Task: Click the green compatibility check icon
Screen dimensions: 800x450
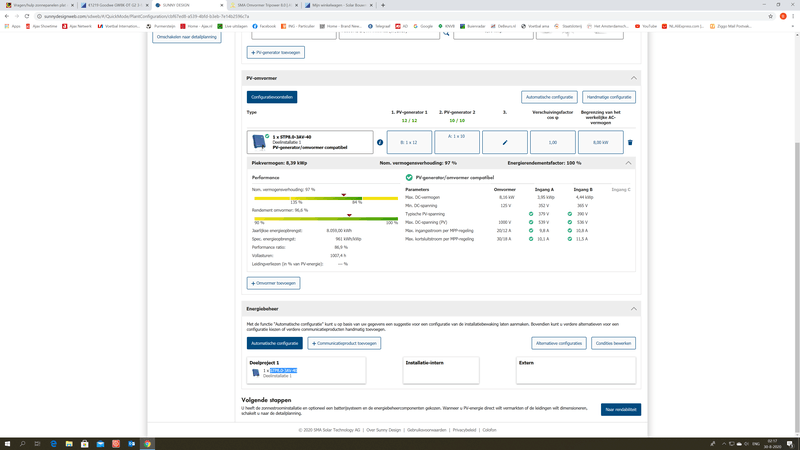Action: [x=409, y=178]
